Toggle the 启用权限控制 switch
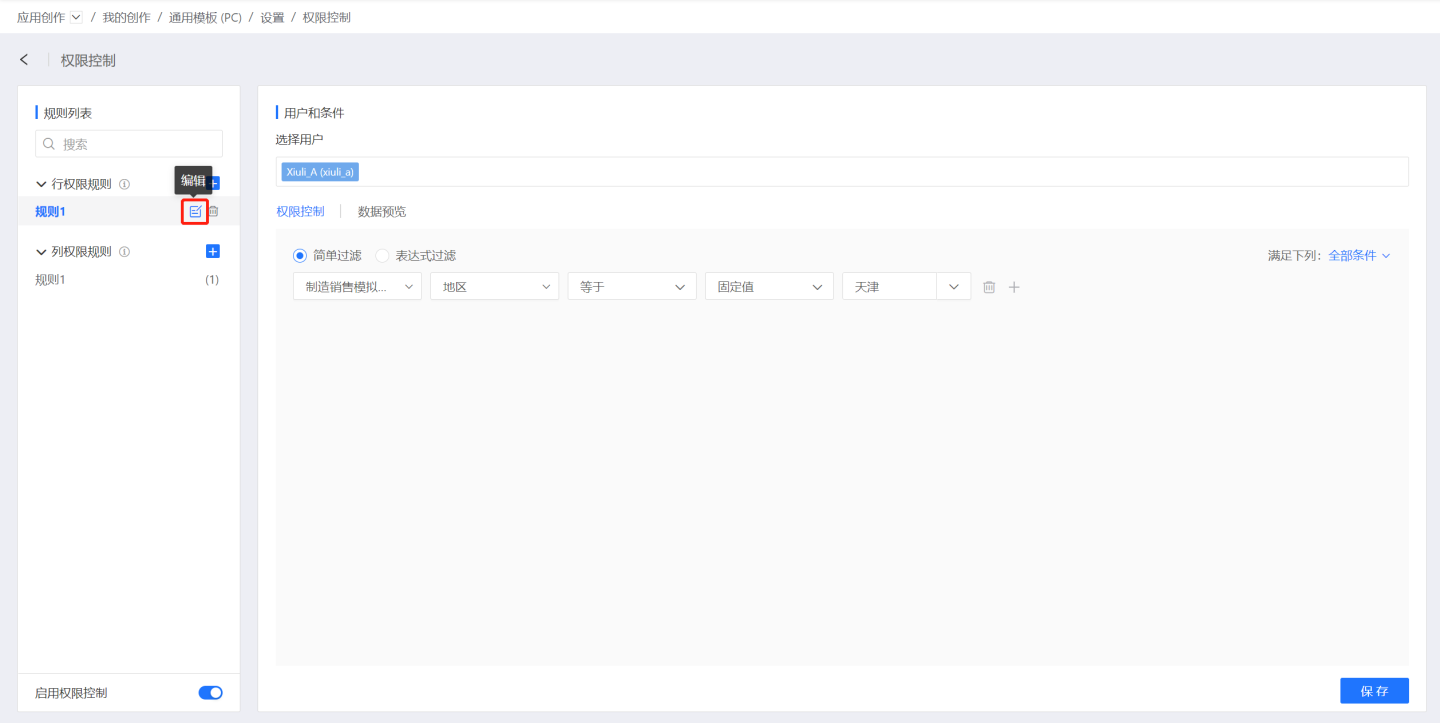The height and width of the screenshot is (723, 1440). (x=210, y=693)
